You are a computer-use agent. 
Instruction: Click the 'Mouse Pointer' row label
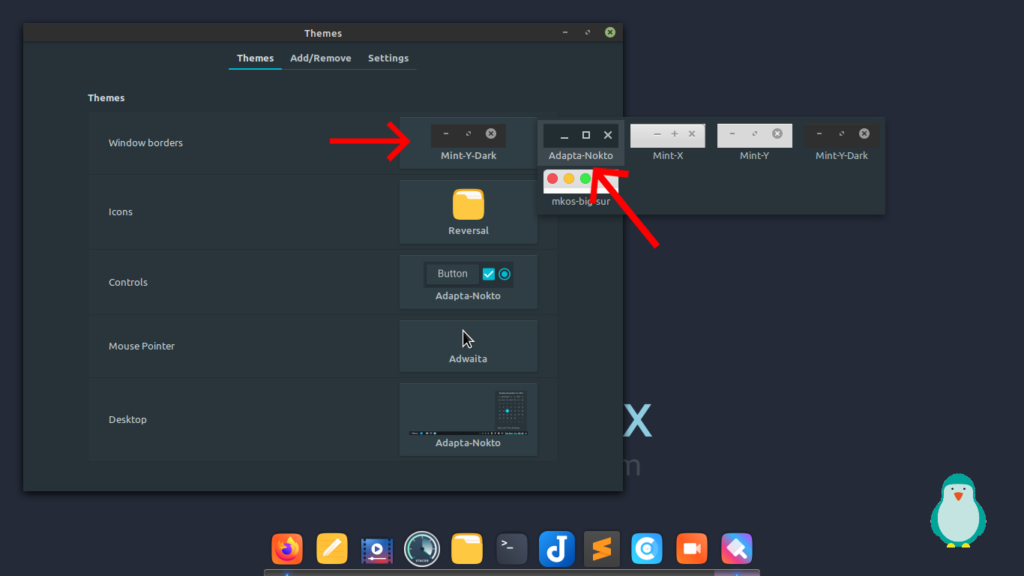(142, 346)
